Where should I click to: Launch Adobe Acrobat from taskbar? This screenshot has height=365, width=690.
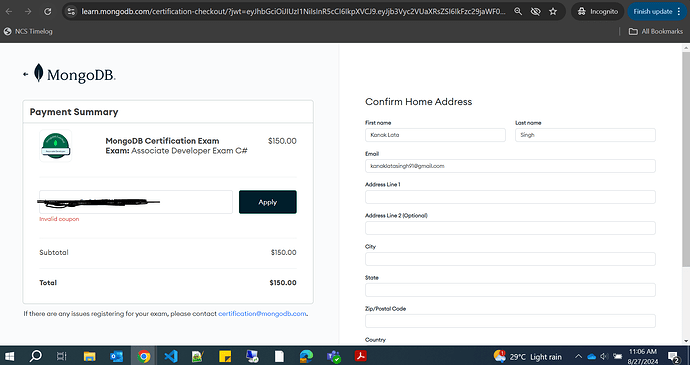(361, 356)
